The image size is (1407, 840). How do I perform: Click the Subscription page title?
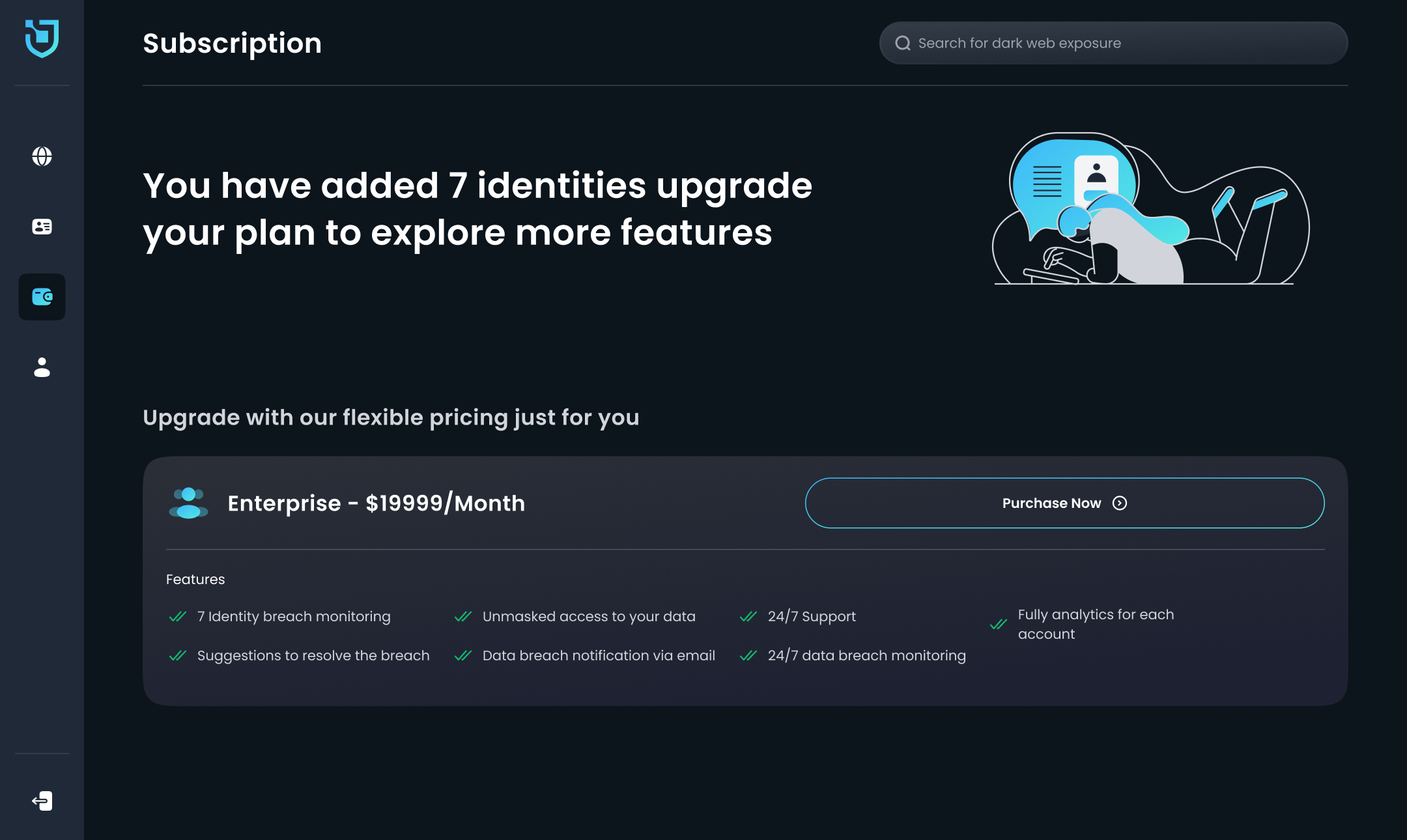click(232, 43)
